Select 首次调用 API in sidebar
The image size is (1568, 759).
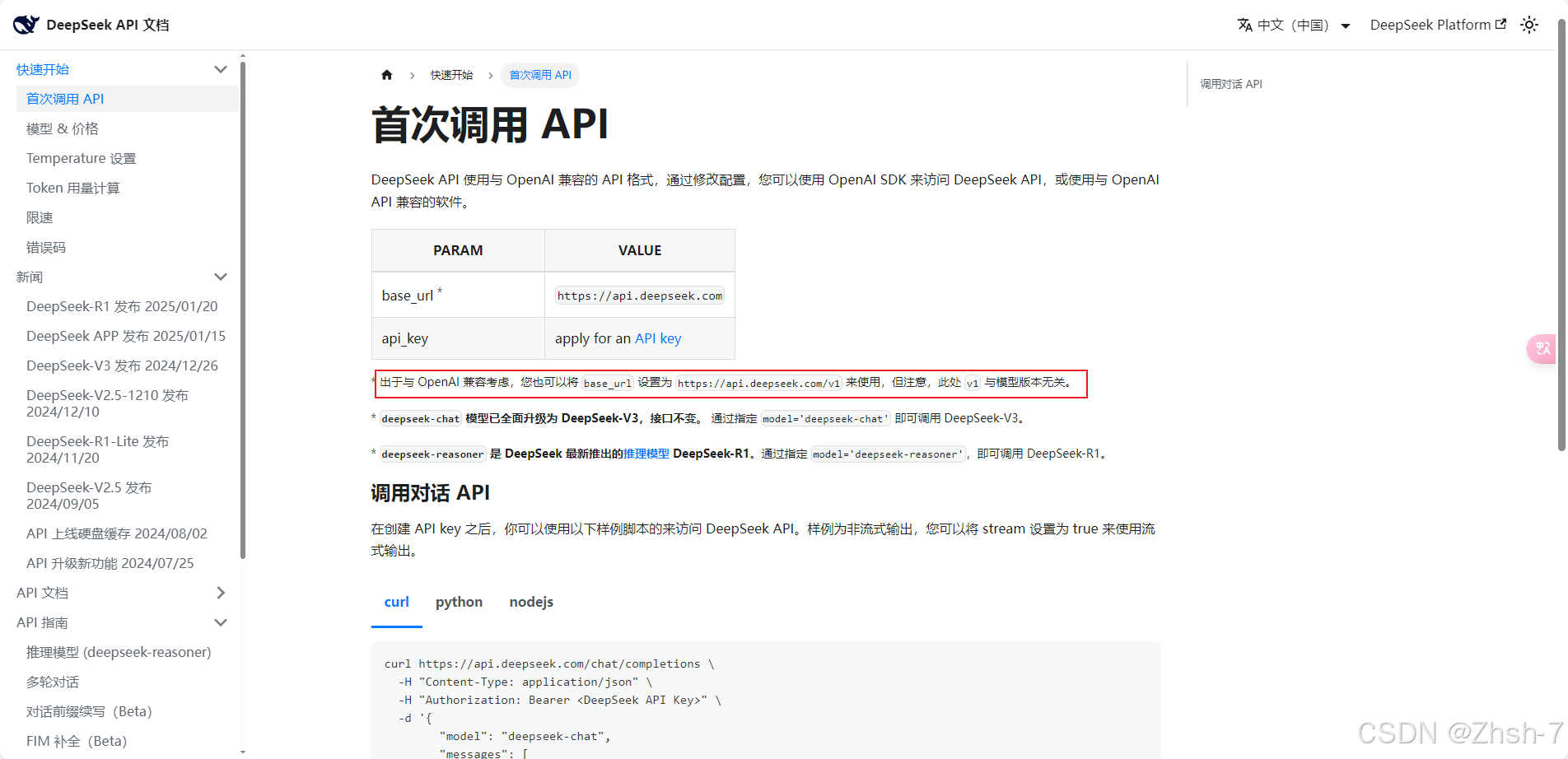[x=127, y=99]
